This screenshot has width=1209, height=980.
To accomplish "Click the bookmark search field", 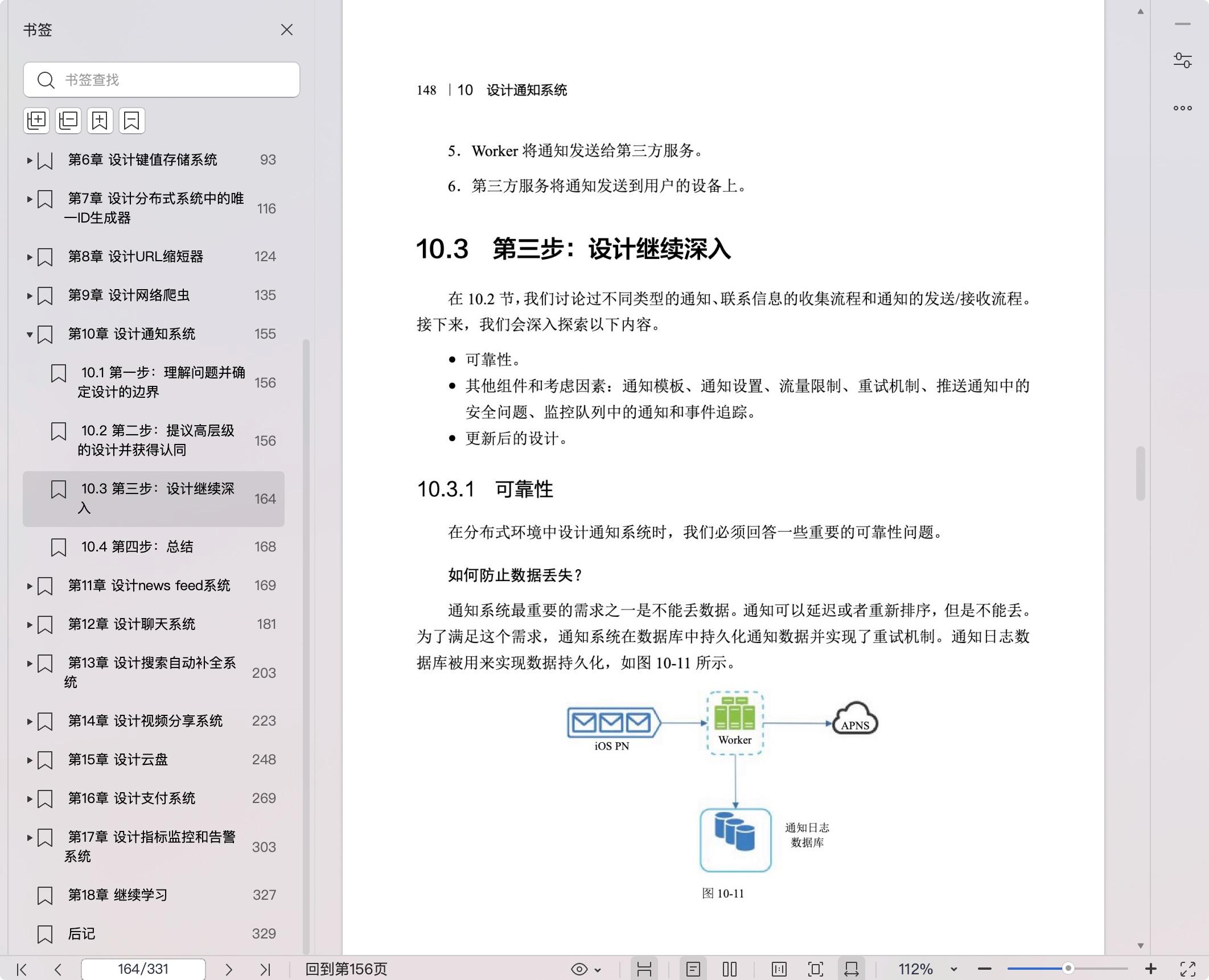I will point(162,80).
